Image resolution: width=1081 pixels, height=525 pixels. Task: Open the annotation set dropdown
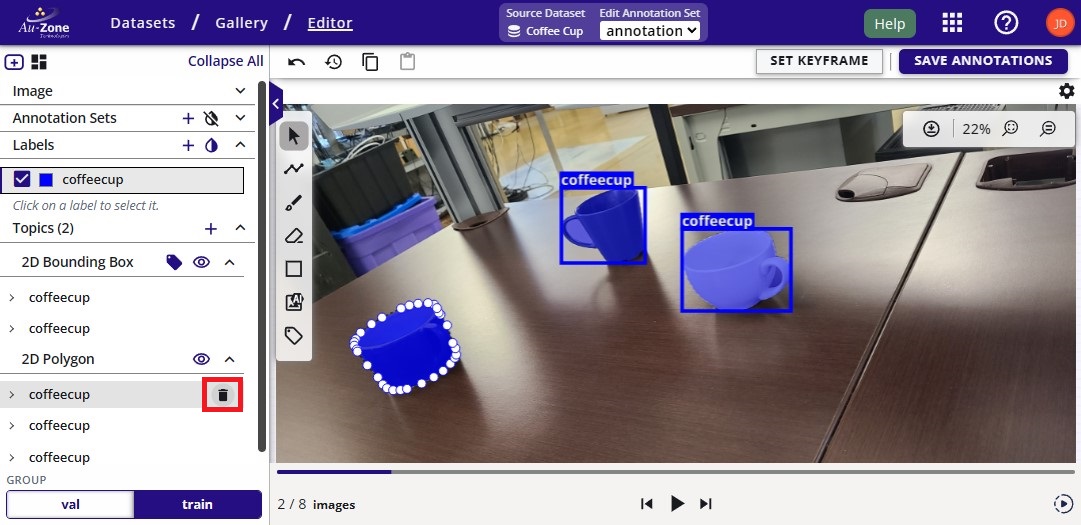tap(649, 31)
